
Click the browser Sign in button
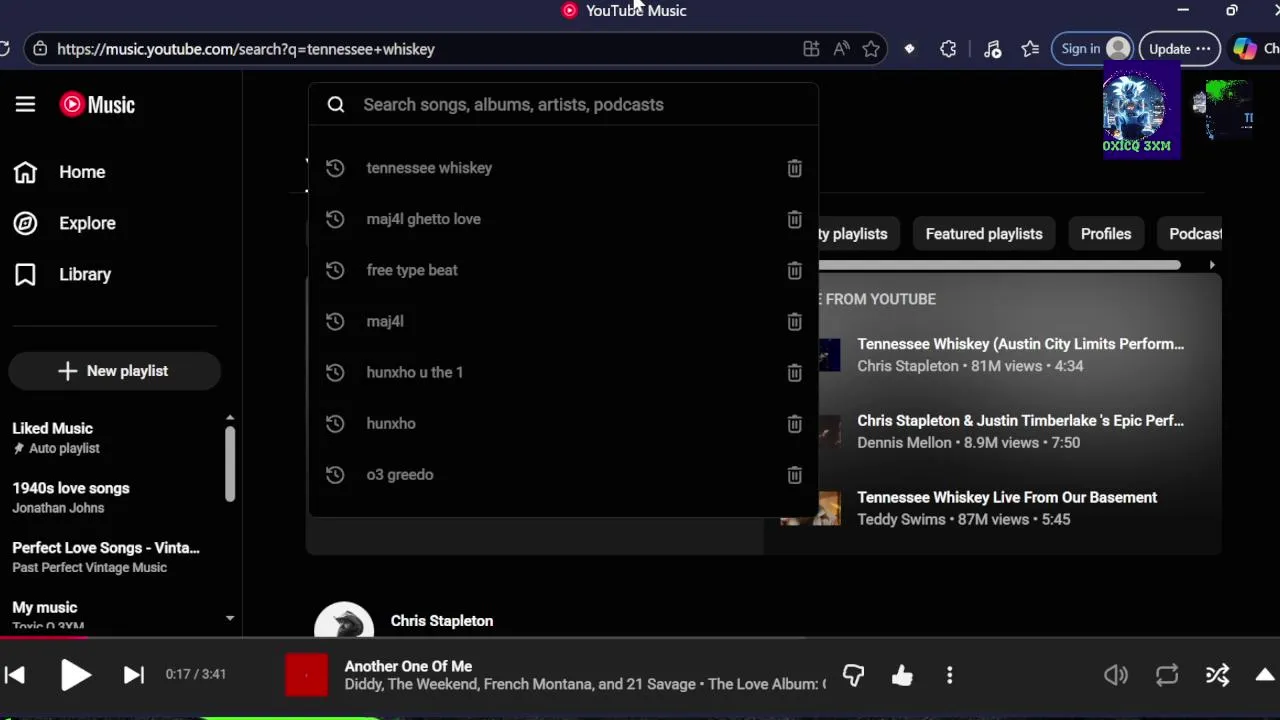pos(1094,49)
